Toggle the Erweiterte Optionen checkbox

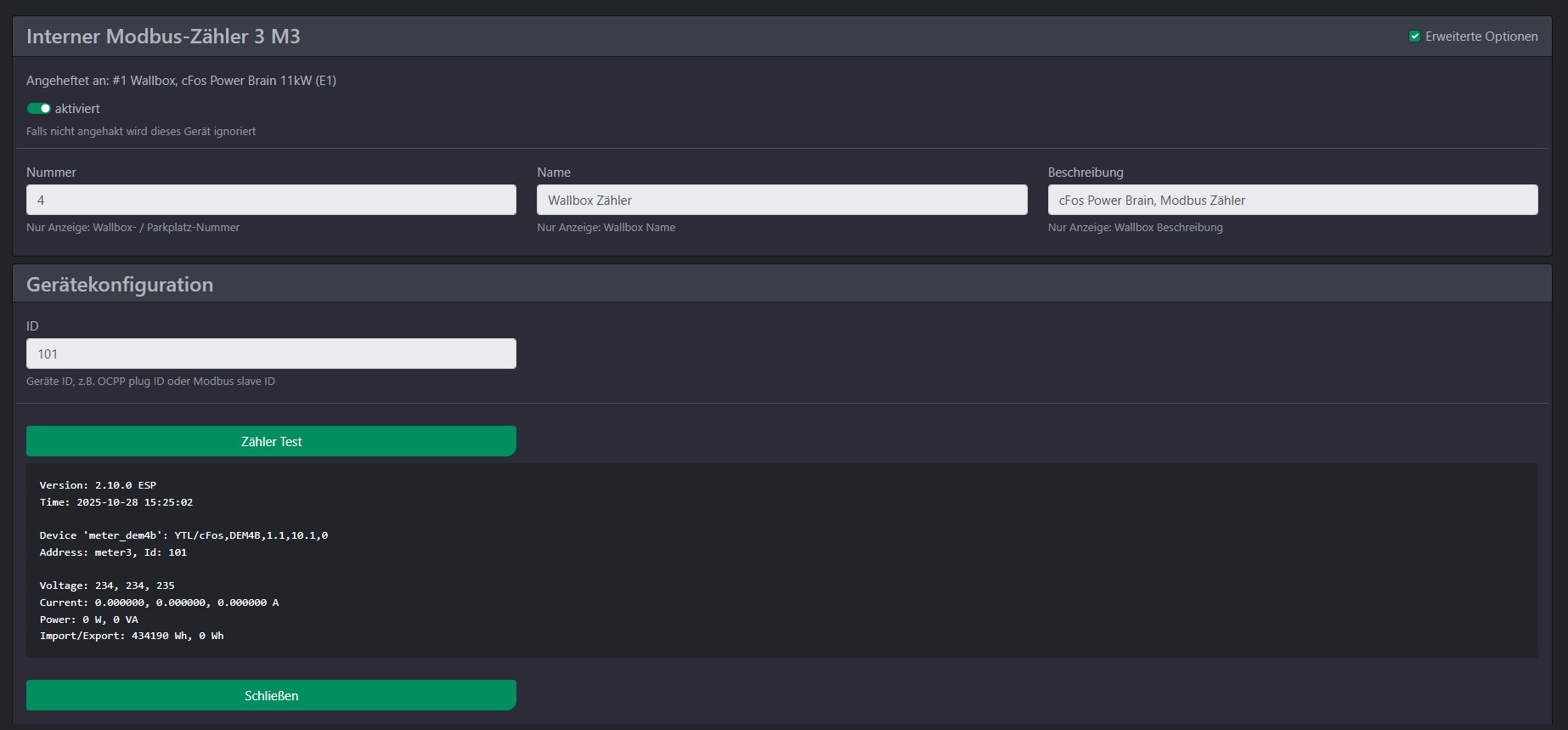[1414, 37]
